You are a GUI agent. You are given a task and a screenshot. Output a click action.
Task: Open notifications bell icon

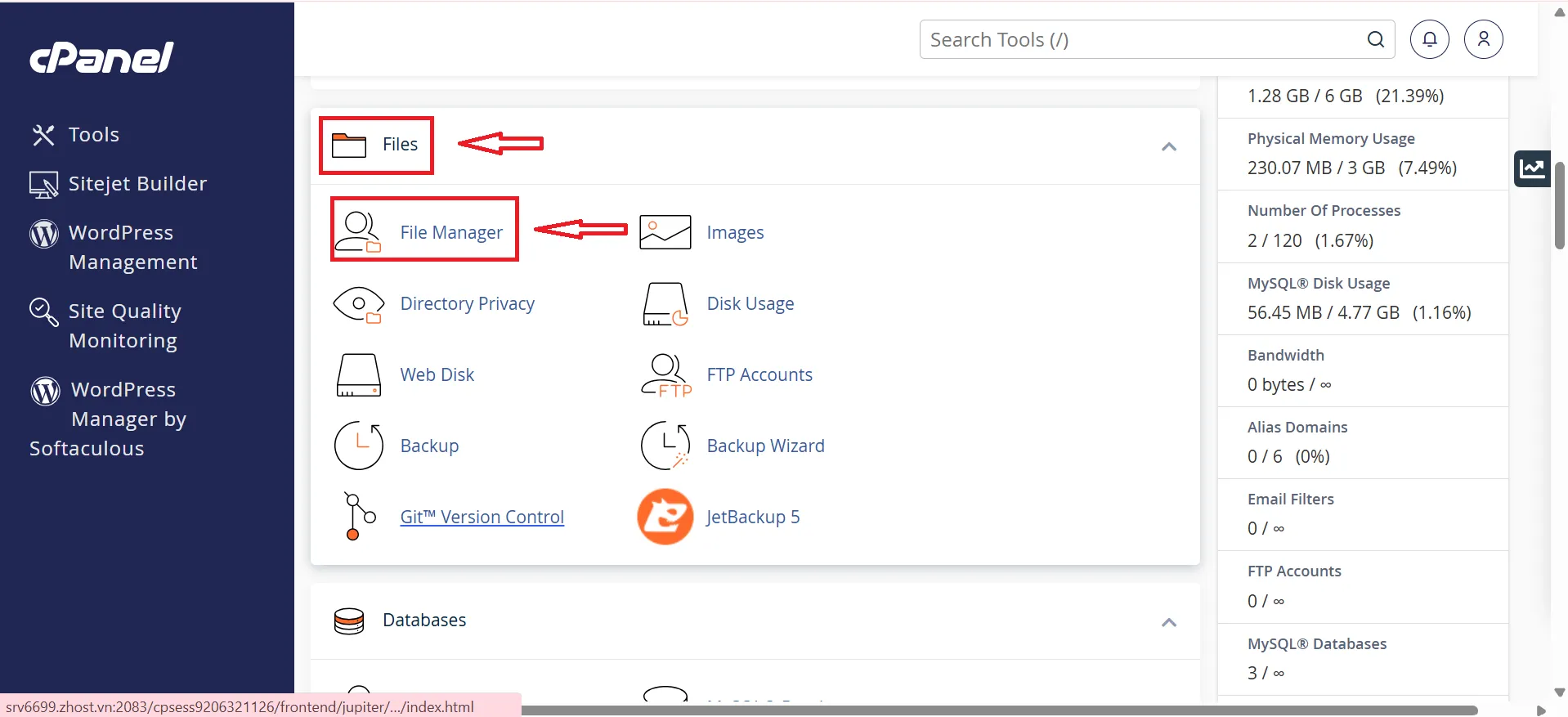(1429, 39)
